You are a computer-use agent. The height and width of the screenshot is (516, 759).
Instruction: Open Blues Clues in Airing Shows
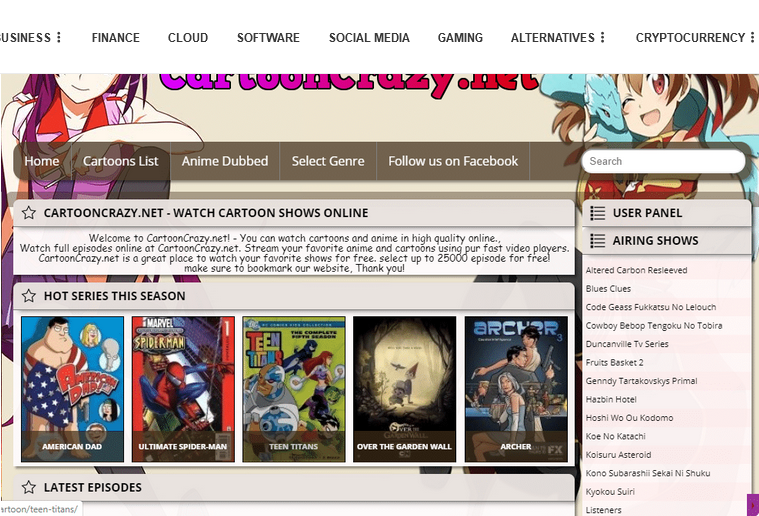608,288
